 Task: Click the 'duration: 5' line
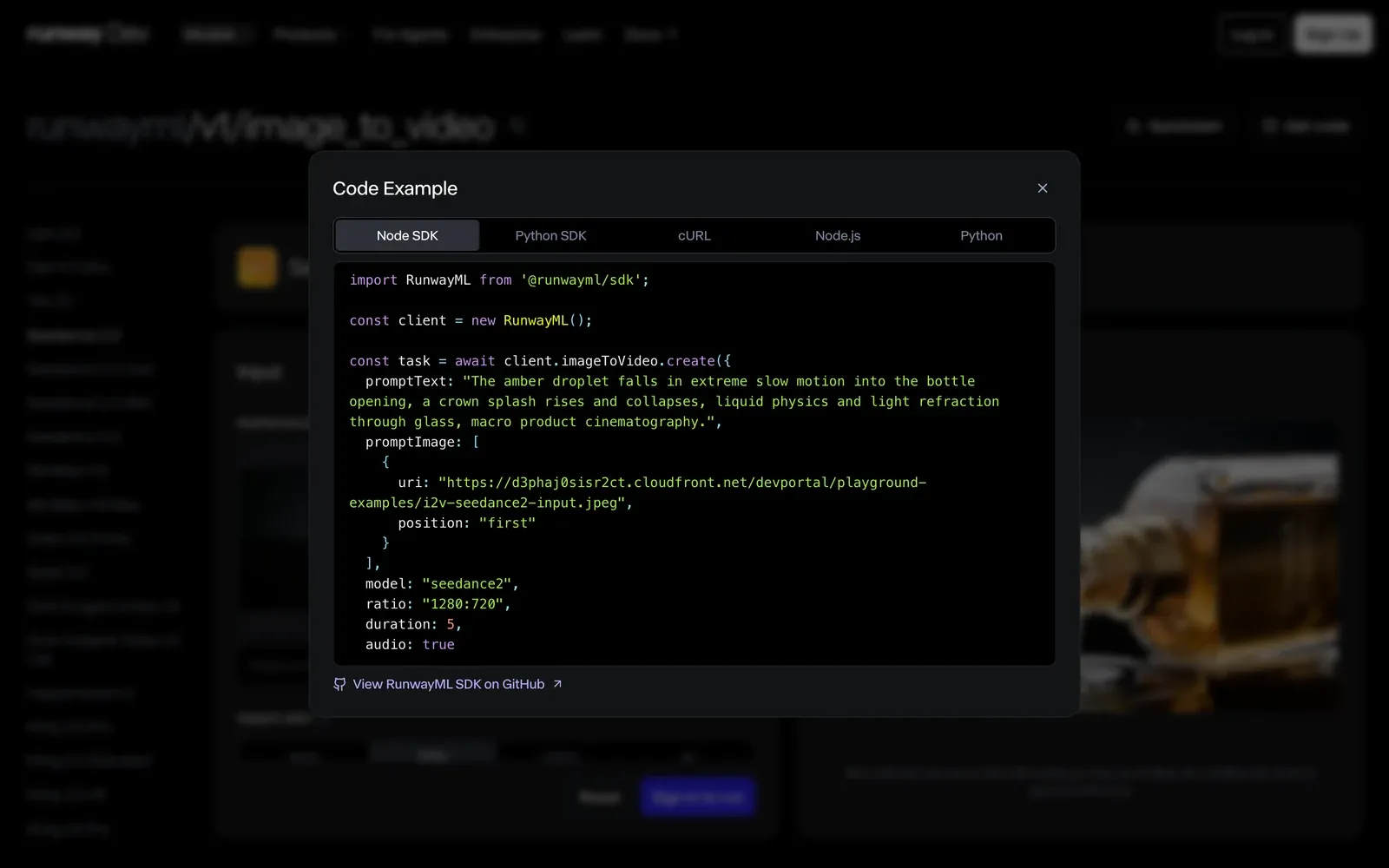point(413,625)
